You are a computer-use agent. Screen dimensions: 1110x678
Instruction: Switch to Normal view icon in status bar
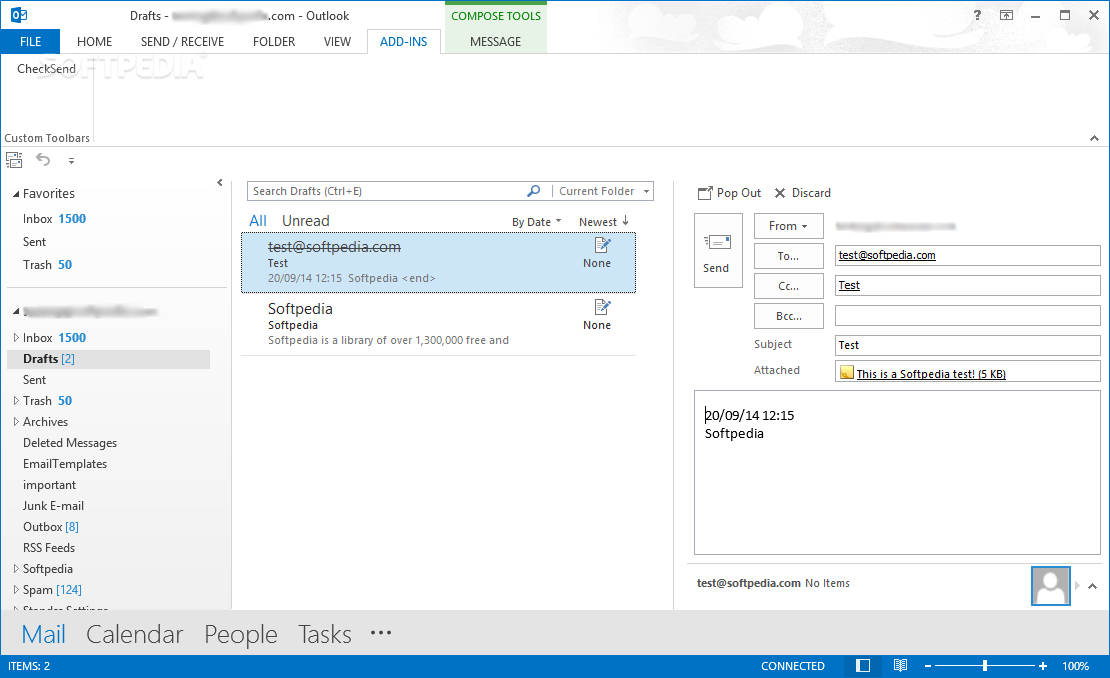[863, 666]
